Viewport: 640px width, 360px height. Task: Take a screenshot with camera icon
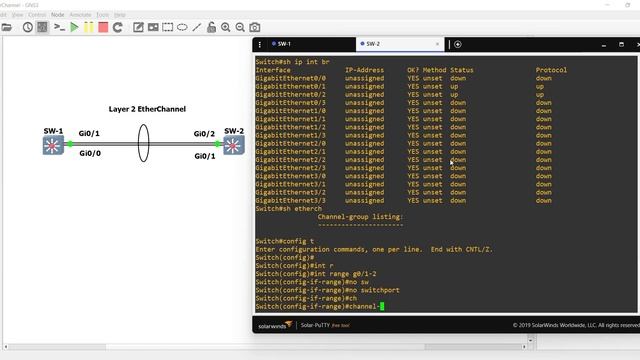(x=255, y=27)
